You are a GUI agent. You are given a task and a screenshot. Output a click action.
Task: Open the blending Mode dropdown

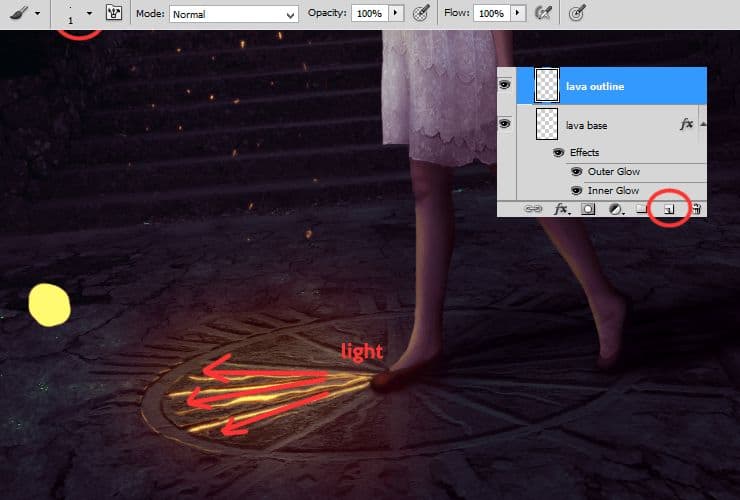[x=234, y=14]
